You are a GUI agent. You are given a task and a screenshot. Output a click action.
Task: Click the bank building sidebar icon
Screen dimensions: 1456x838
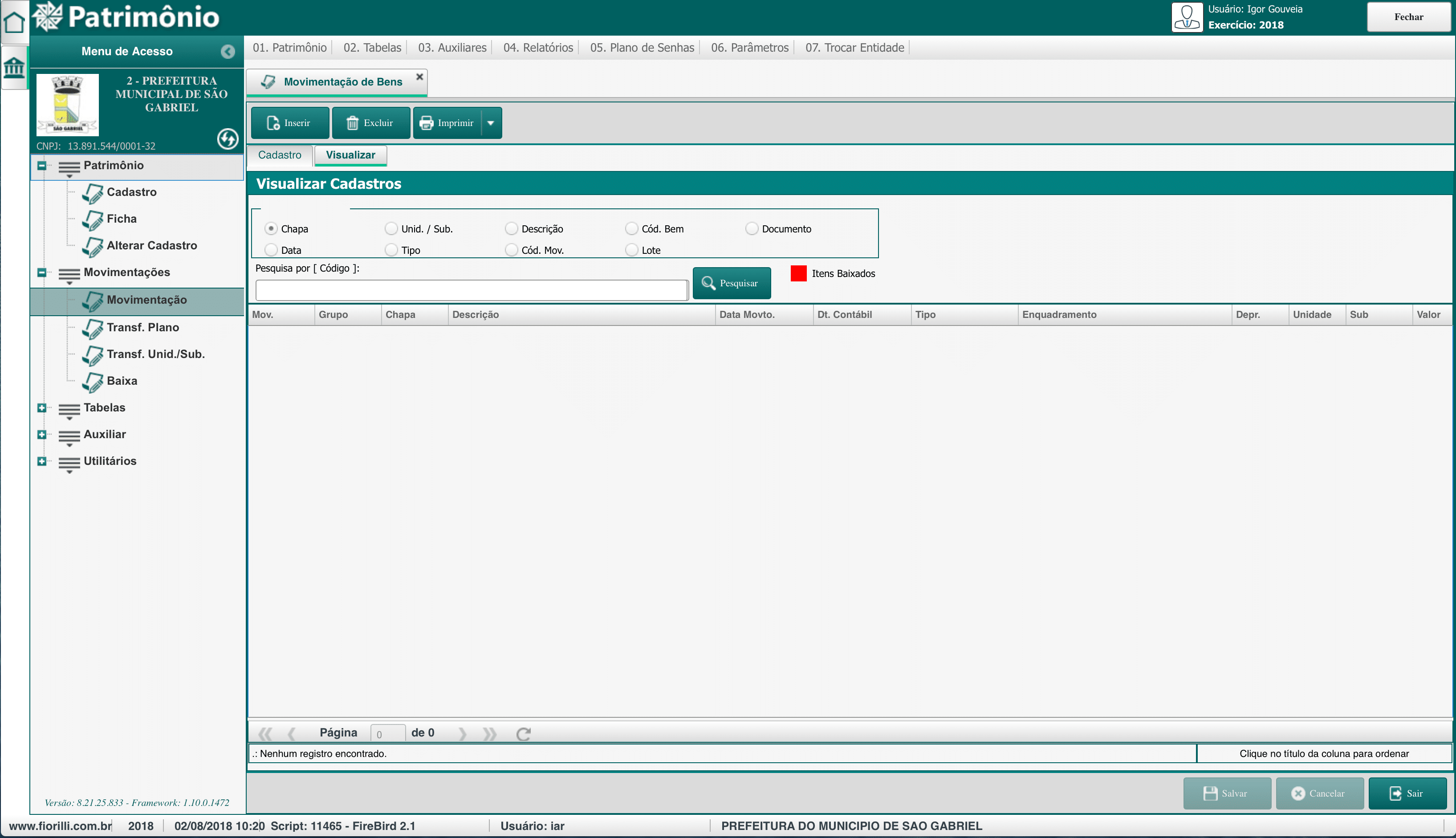point(14,68)
